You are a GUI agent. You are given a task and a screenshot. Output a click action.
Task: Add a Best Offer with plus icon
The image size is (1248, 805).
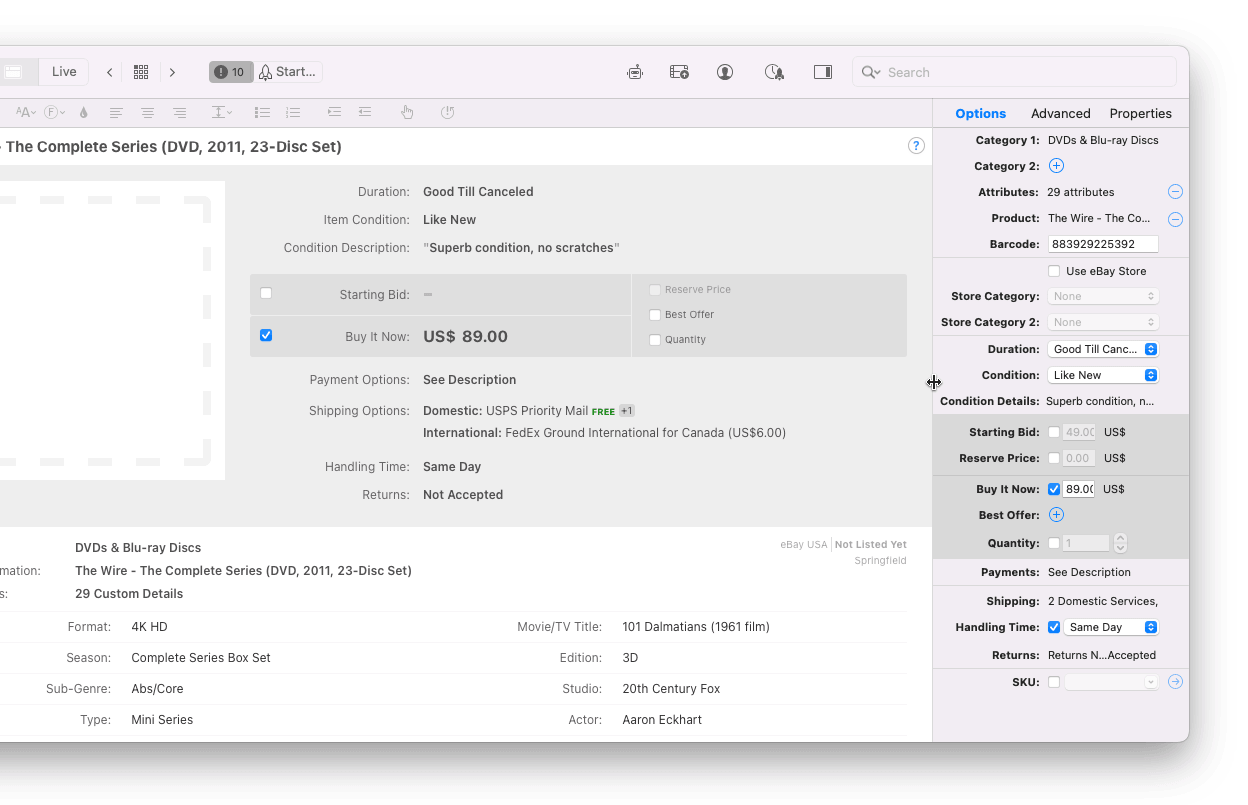pyautogui.click(x=1056, y=515)
